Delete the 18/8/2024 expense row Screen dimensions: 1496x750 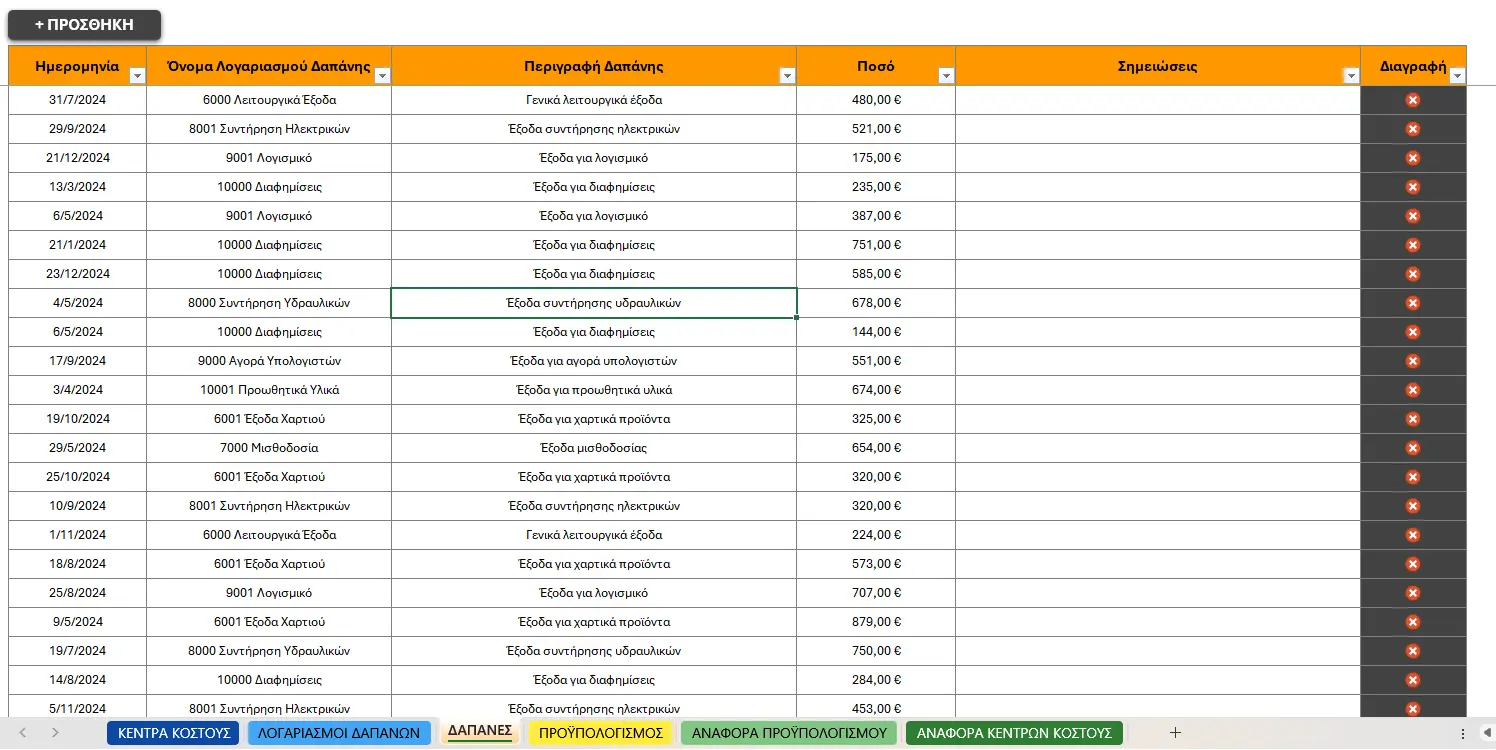[x=1413, y=564]
